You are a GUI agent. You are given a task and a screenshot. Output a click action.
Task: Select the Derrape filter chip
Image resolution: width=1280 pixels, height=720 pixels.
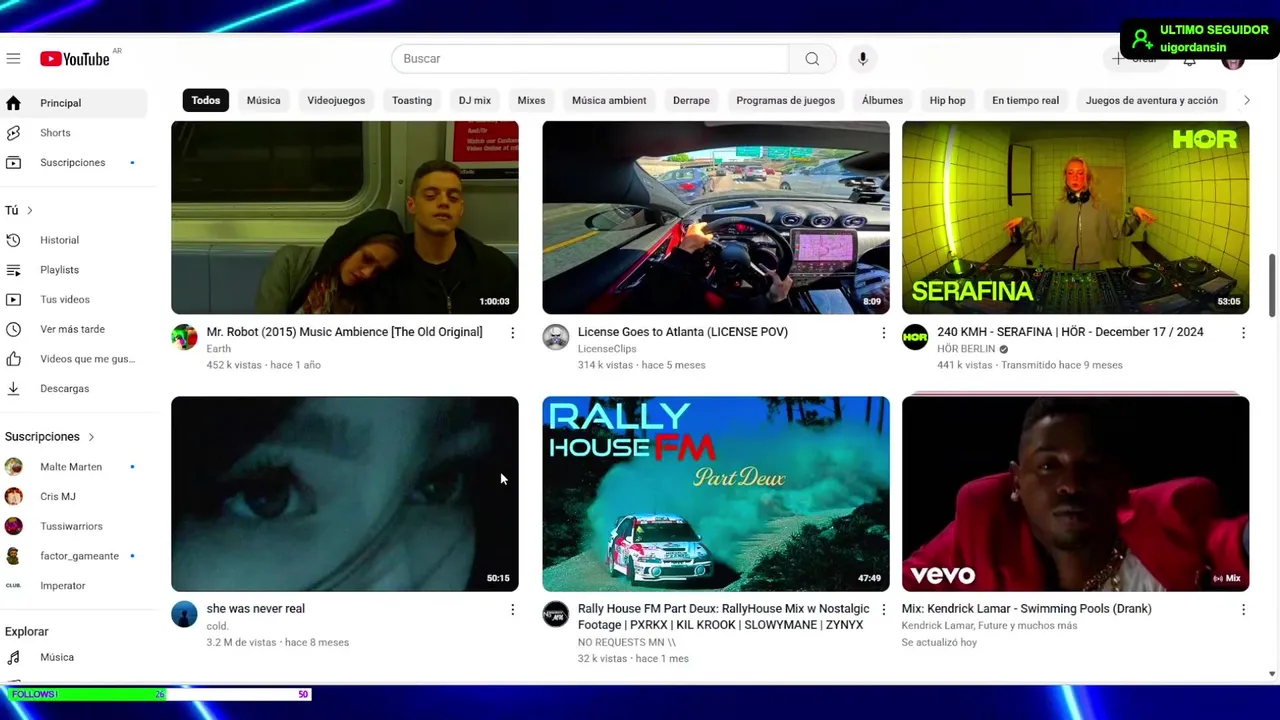coord(691,100)
